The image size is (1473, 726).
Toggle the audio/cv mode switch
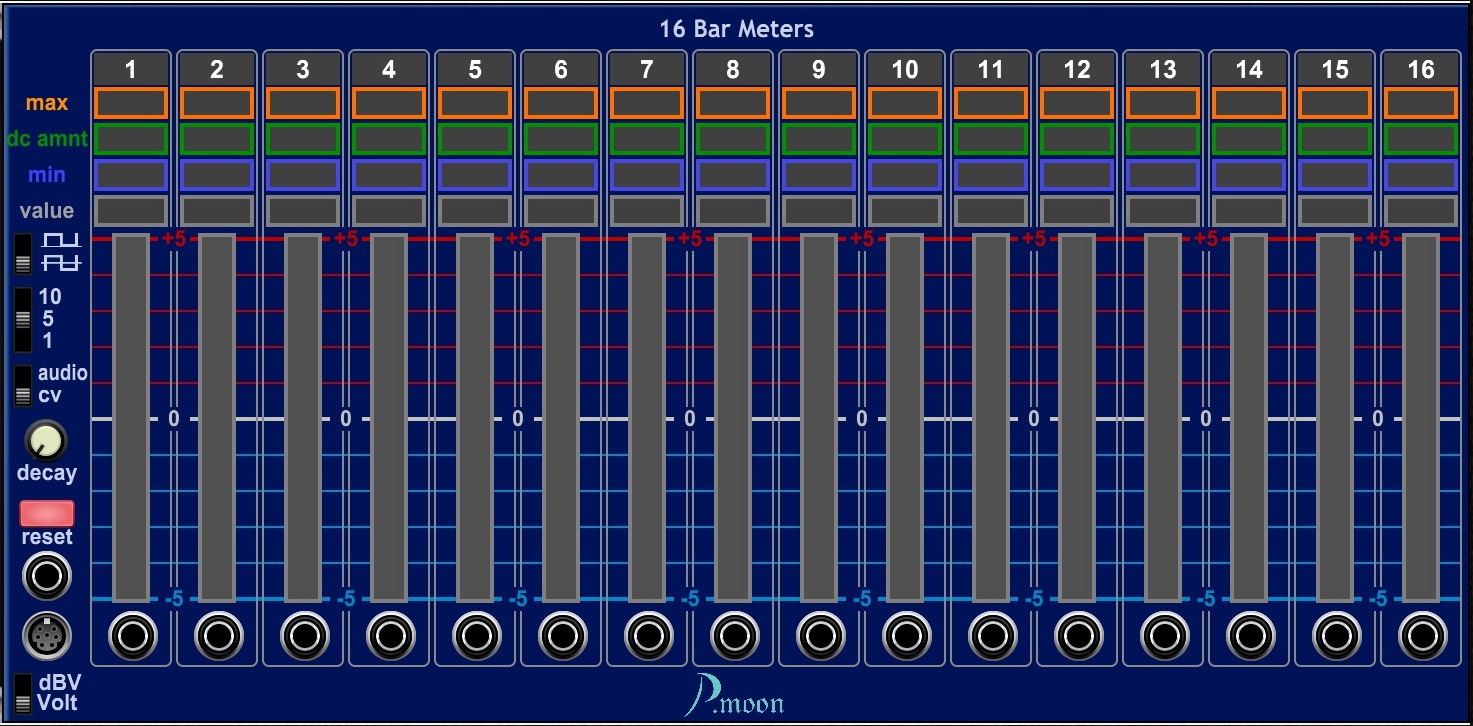23,386
